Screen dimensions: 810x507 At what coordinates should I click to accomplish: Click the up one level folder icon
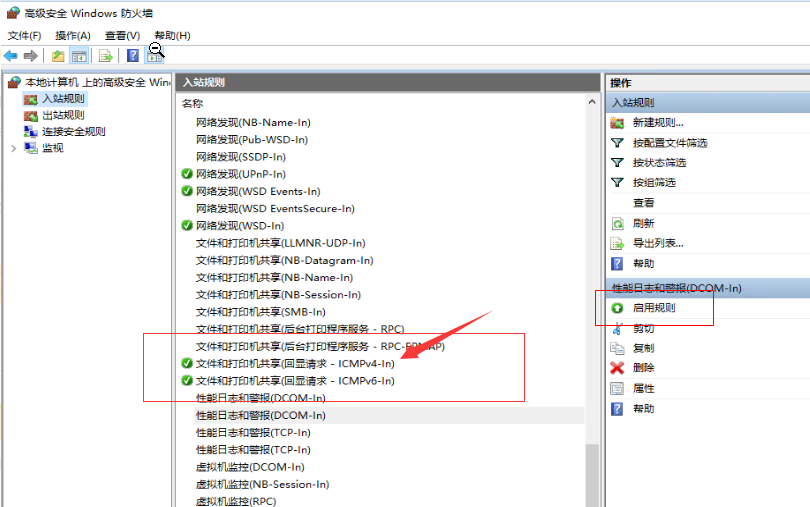click(x=58, y=56)
